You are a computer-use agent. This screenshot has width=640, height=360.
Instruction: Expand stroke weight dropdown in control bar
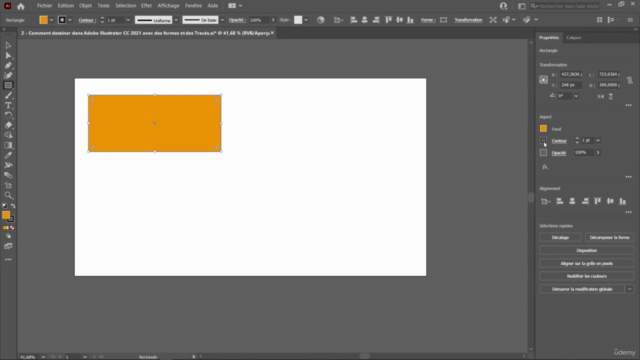(x=128, y=20)
